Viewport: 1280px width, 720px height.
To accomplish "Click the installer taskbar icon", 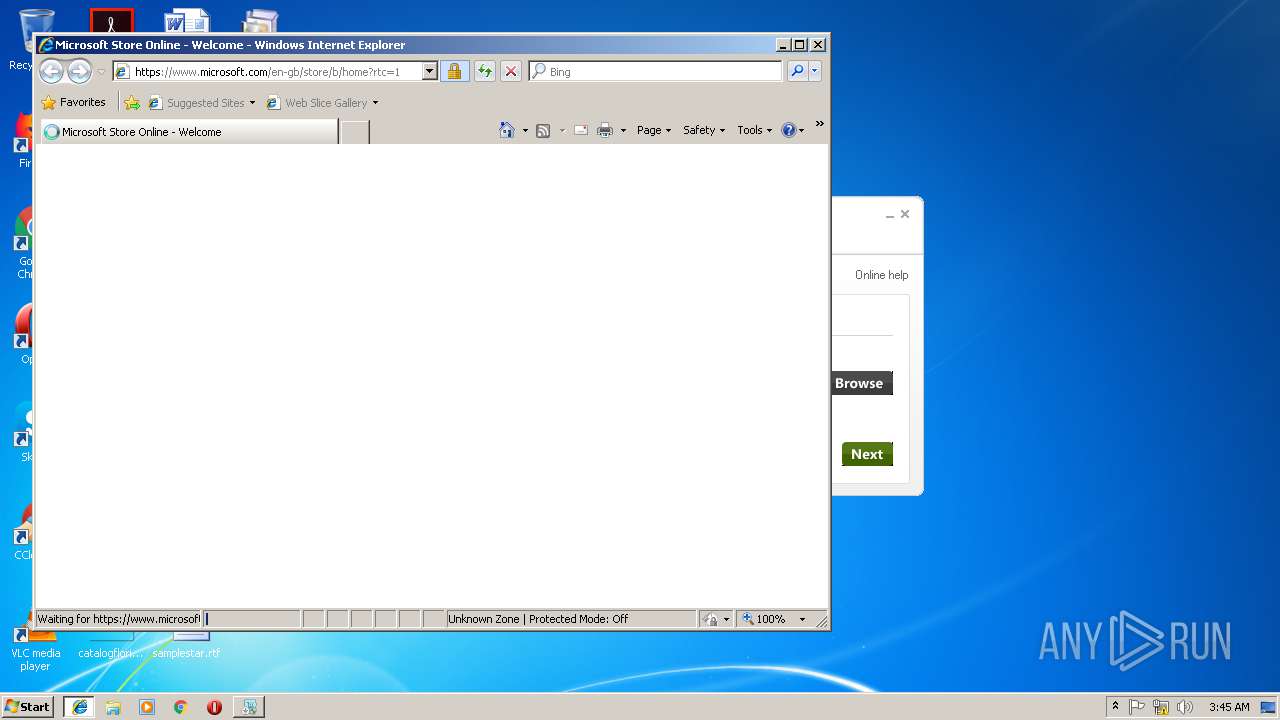I will click(x=249, y=707).
